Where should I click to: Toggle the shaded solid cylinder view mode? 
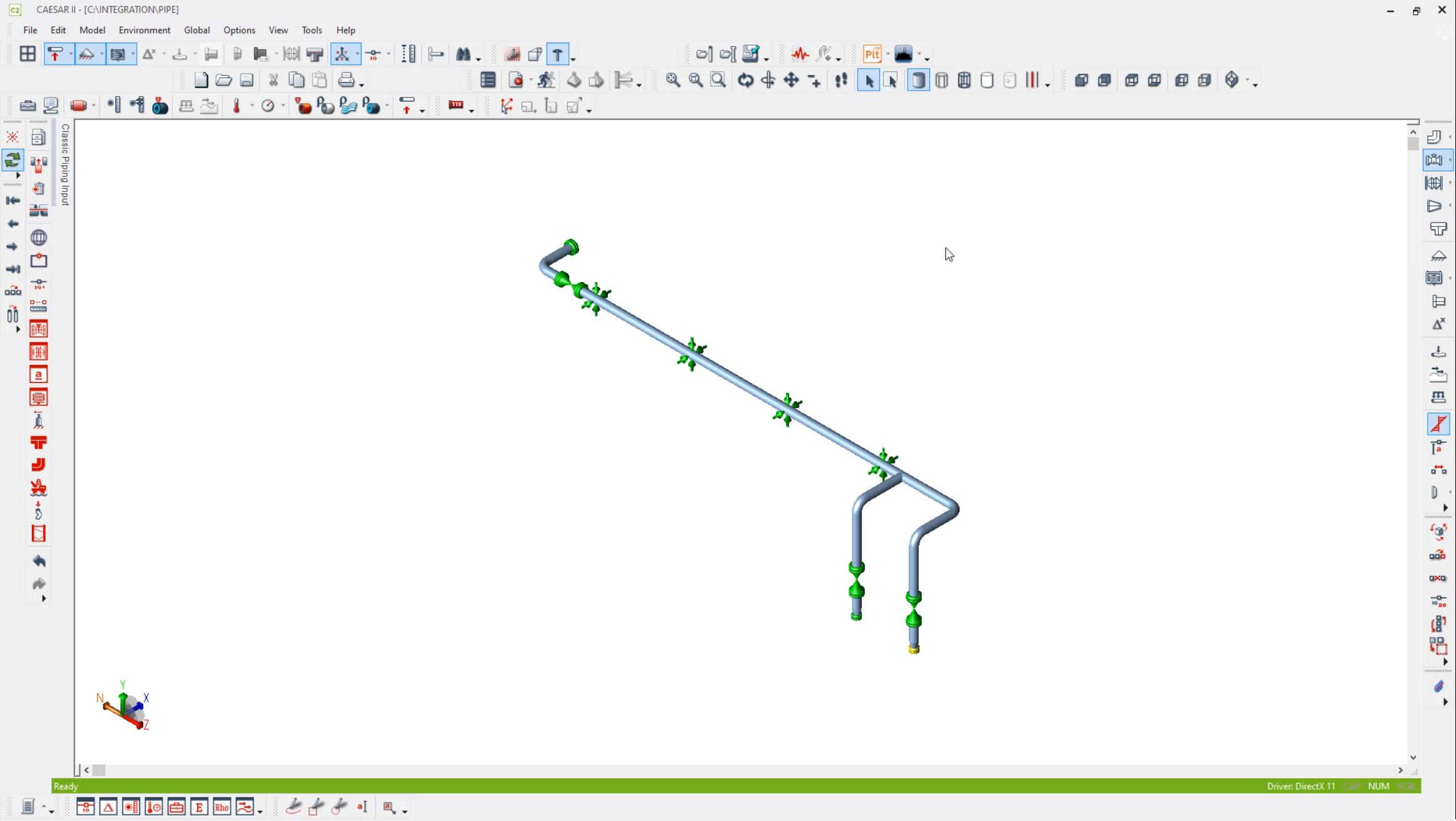point(918,80)
